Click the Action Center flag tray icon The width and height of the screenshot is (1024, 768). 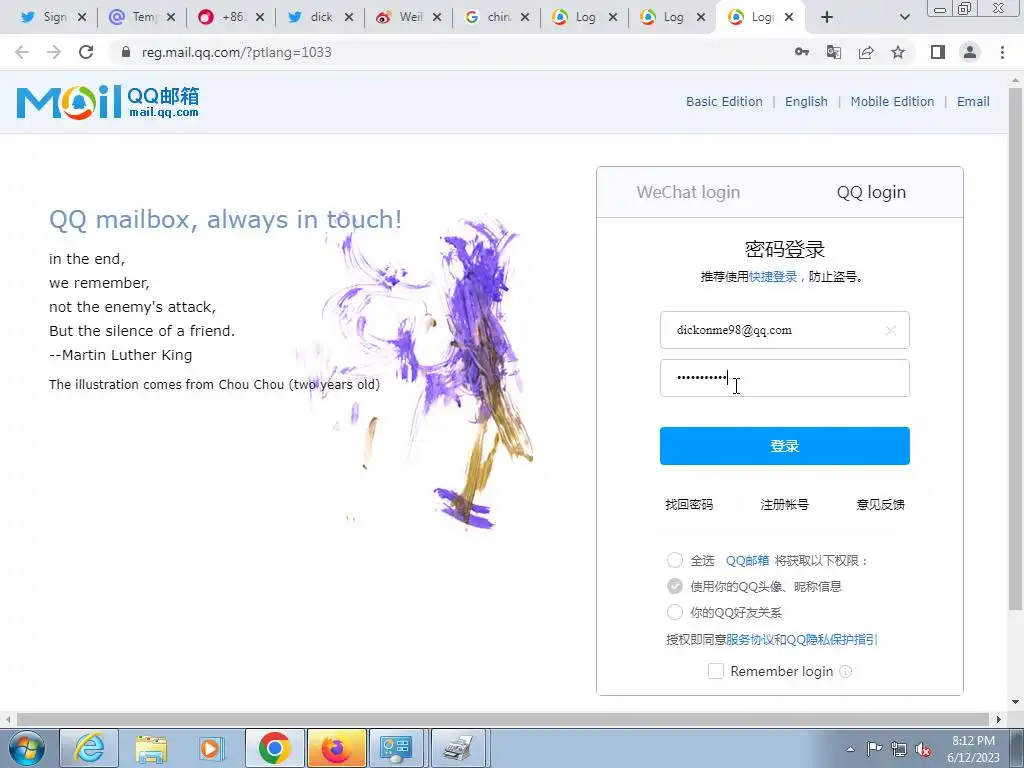[874, 749]
